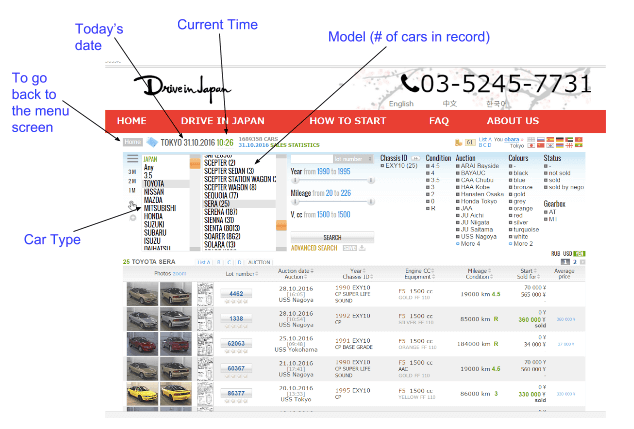Open auction sheet for lot 62063
The height and width of the screenshot is (429, 634).
coord(205,344)
